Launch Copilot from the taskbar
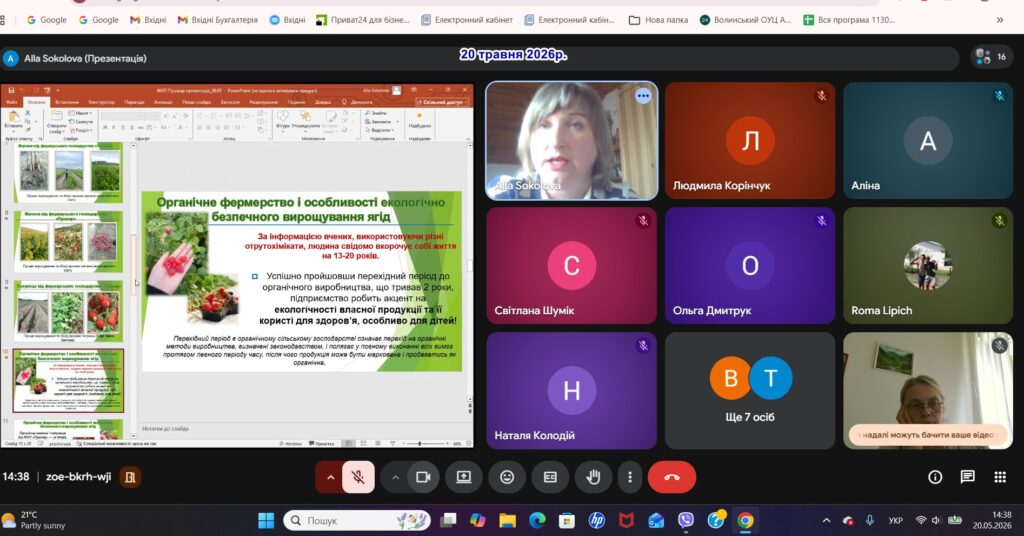The height and width of the screenshot is (536, 1024). click(477, 520)
